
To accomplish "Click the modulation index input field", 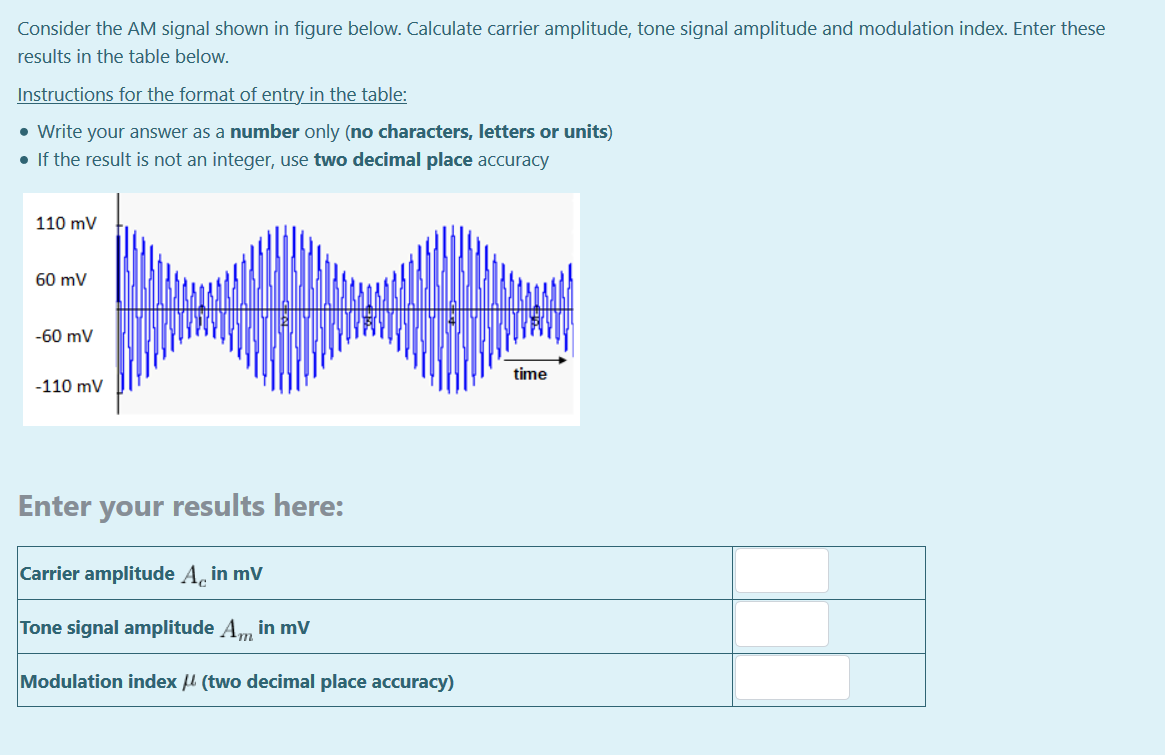I will pos(791,678).
